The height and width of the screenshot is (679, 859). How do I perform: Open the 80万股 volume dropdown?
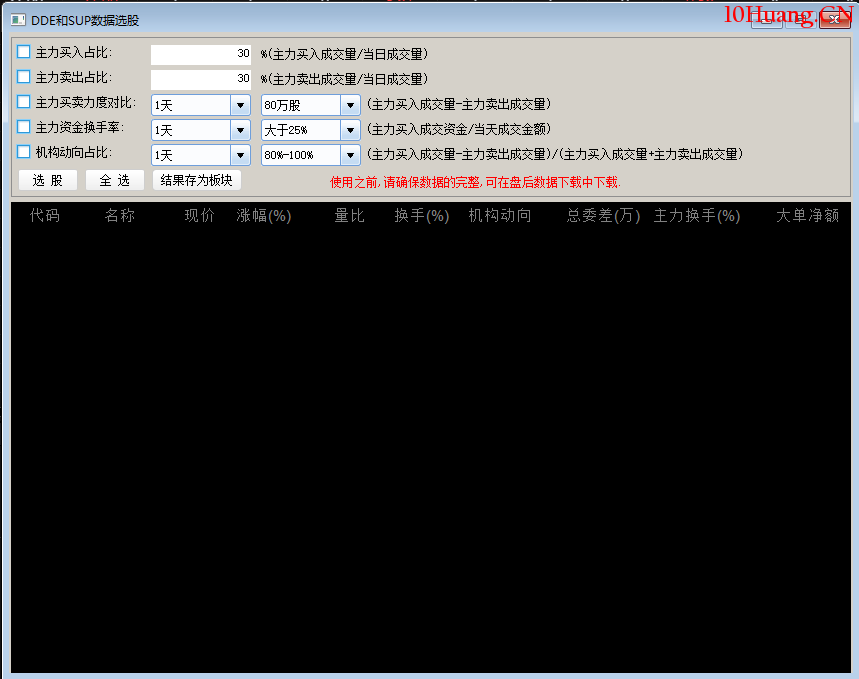coord(350,105)
